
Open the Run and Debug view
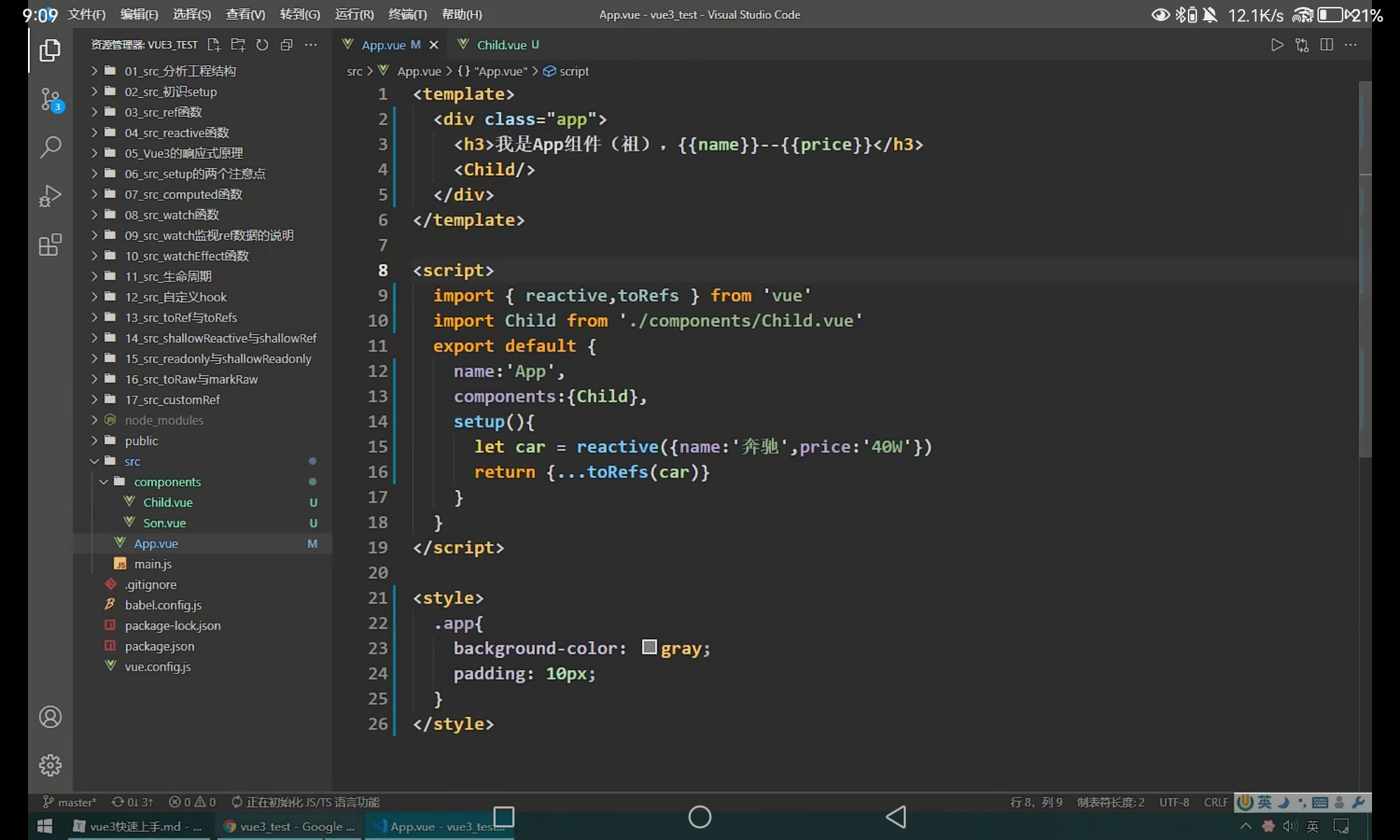click(x=50, y=196)
